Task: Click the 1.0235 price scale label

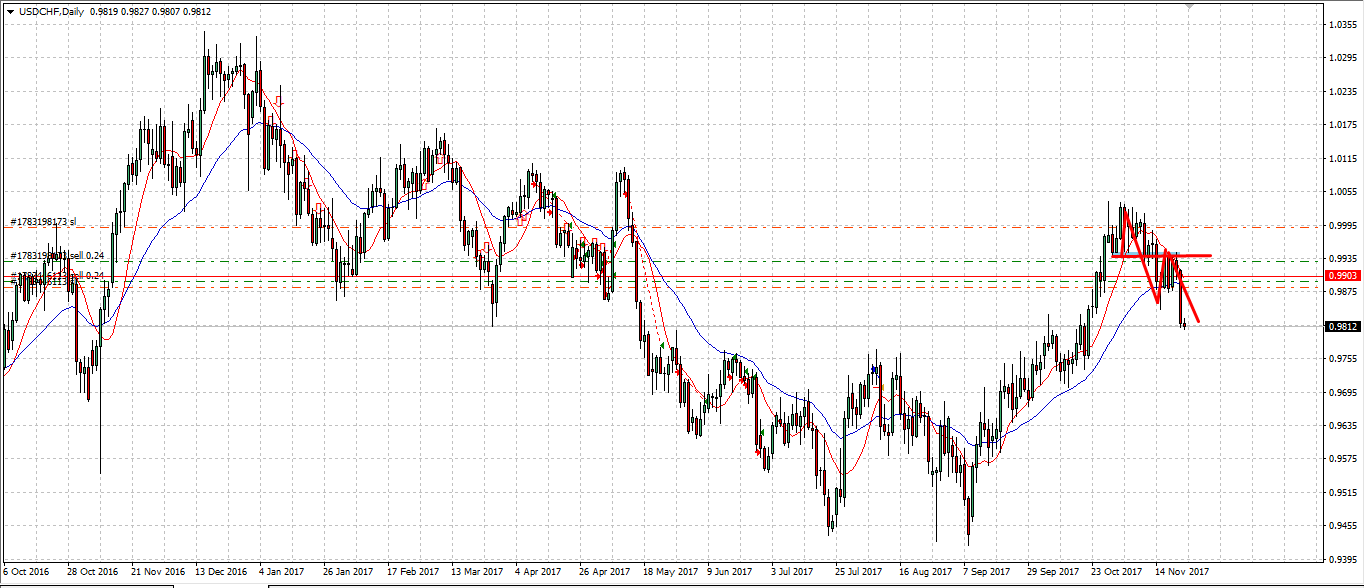Action: (1343, 91)
